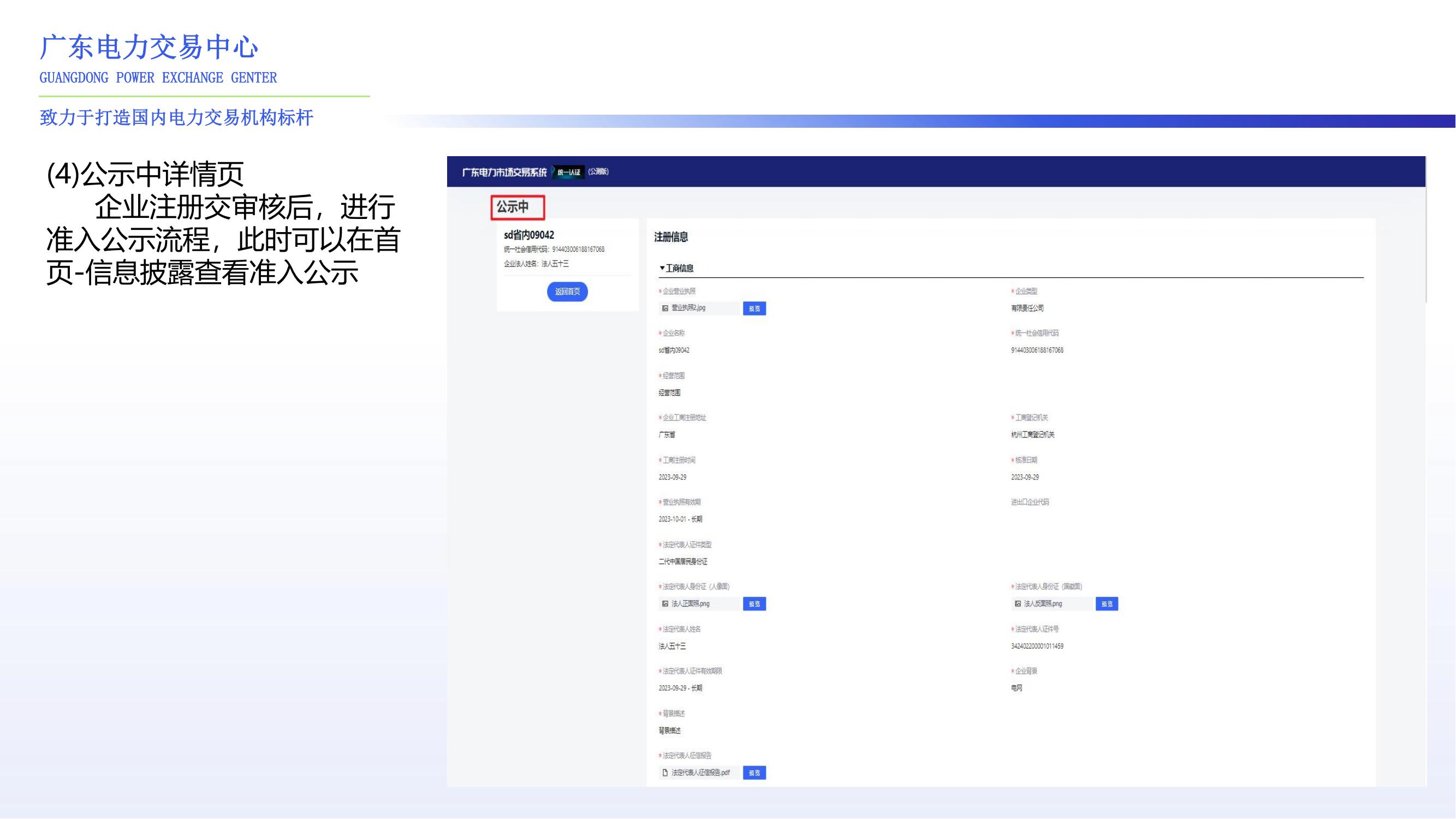Click ID number 342402200001011459
Screen dimensions: 1456x819
pyautogui.click(x=1037, y=646)
